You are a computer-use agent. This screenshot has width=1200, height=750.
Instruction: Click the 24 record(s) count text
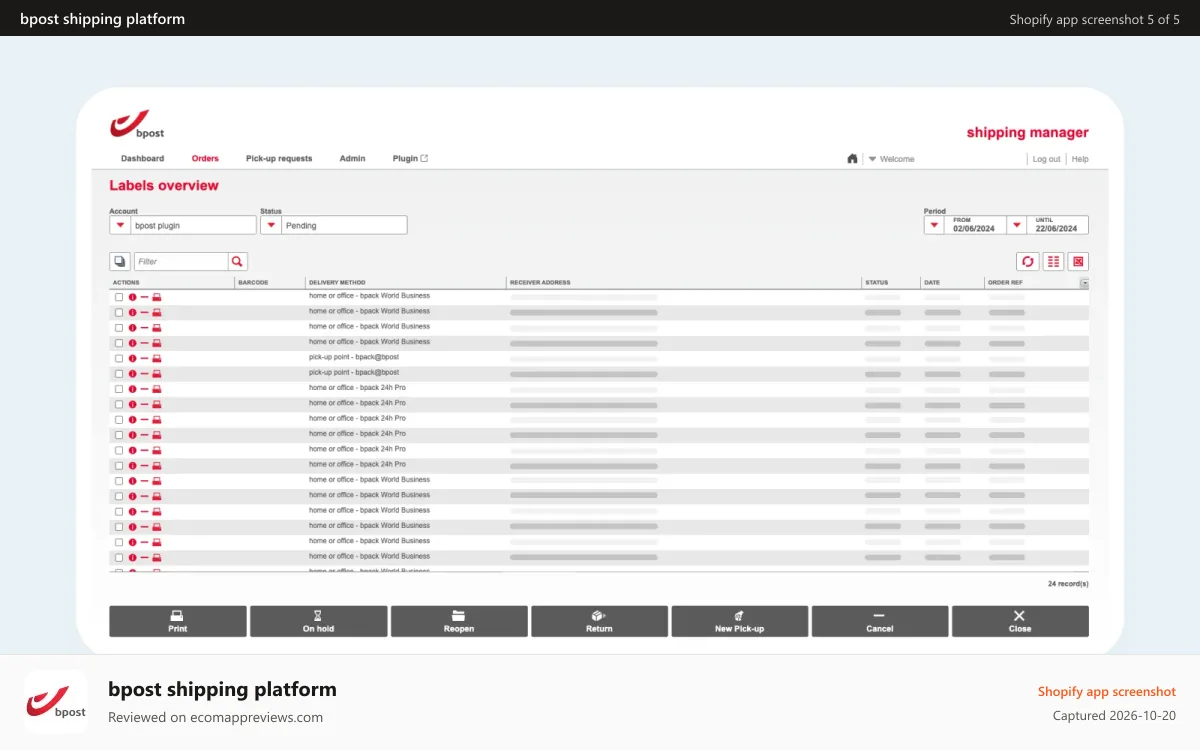1068,583
